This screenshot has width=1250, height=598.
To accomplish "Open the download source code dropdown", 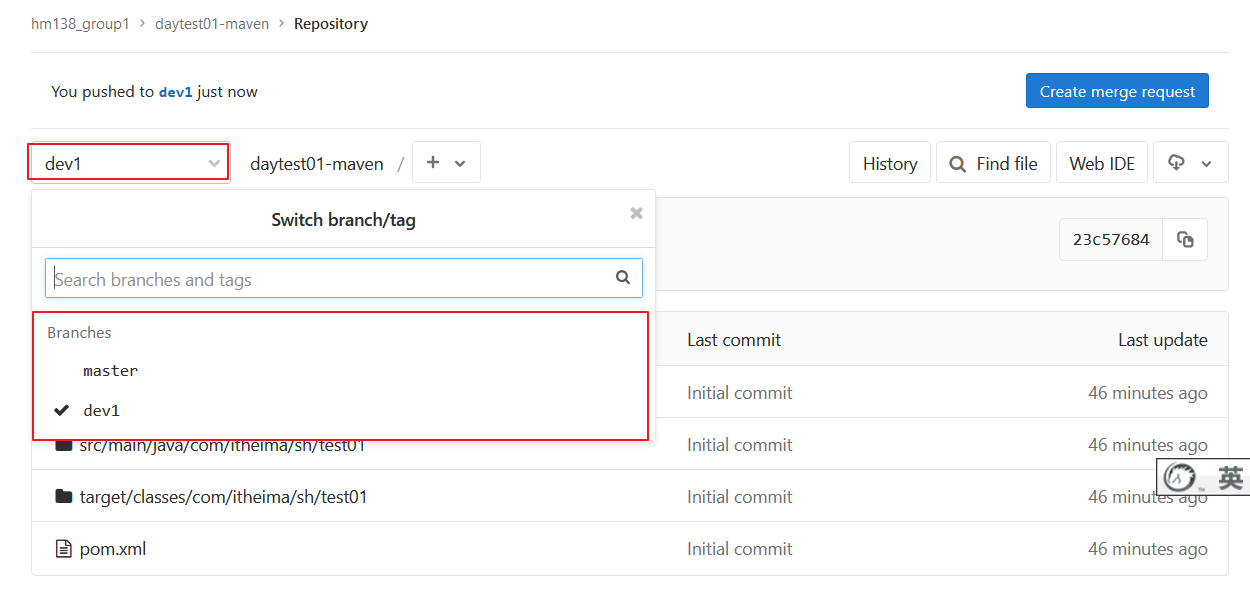I will point(1190,163).
